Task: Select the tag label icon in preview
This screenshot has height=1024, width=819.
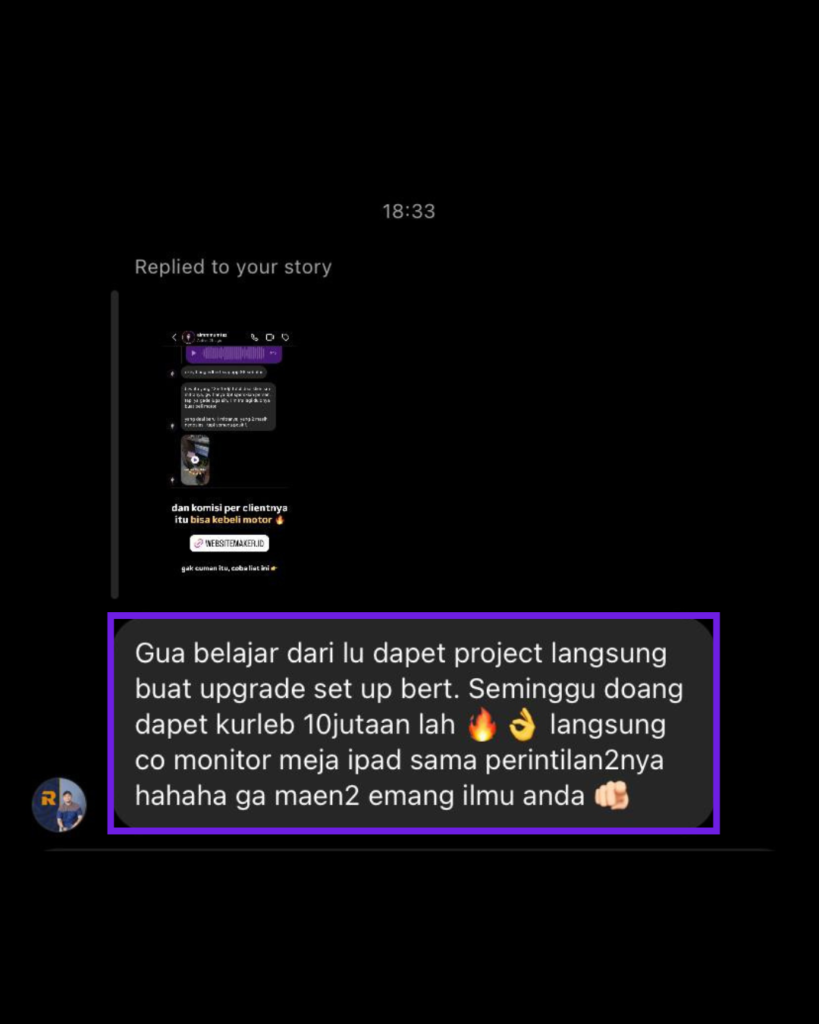Action: (285, 338)
